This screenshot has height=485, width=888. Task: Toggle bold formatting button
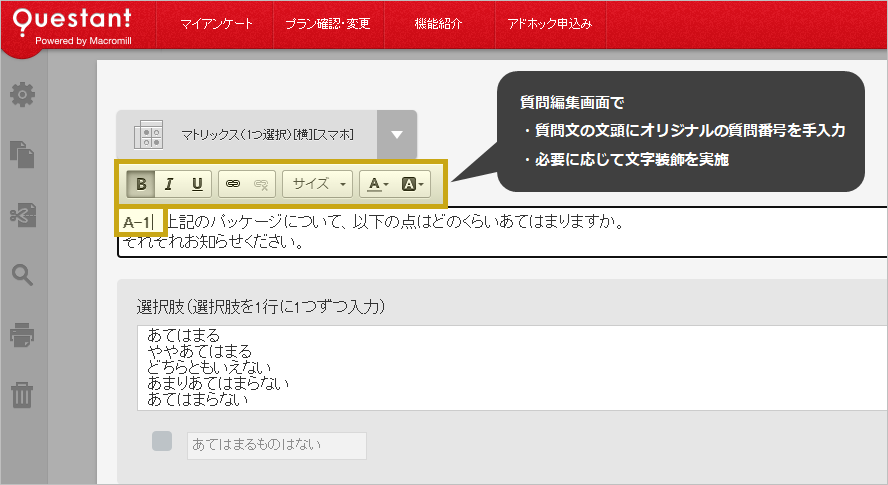(x=141, y=184)
